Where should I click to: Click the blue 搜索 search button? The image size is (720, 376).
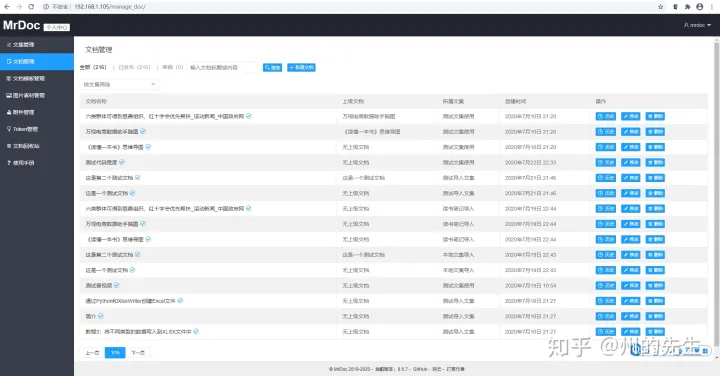[x=272, y=67]
